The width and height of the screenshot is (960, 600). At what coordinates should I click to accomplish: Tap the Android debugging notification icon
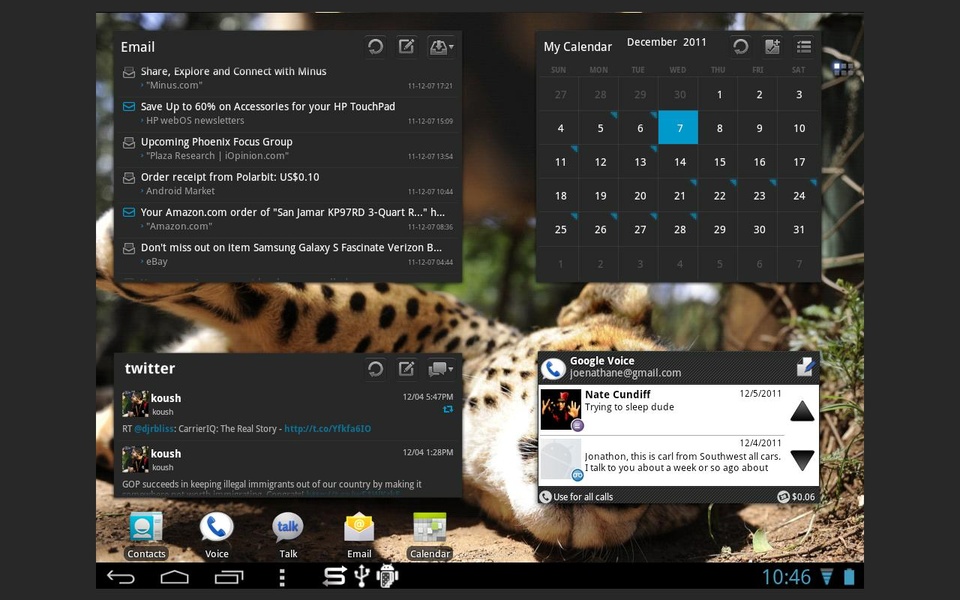[x=387, y=576]
